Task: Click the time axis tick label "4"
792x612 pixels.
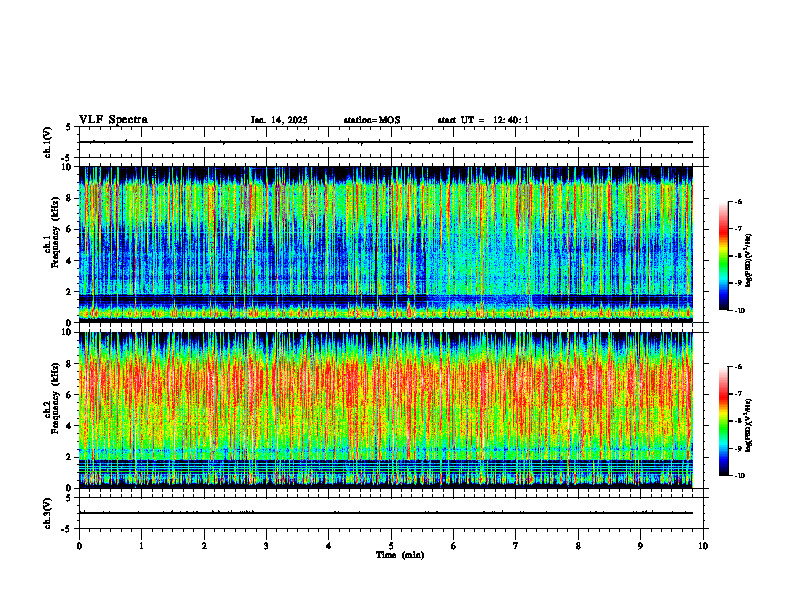Action: (x=329, y=546)
